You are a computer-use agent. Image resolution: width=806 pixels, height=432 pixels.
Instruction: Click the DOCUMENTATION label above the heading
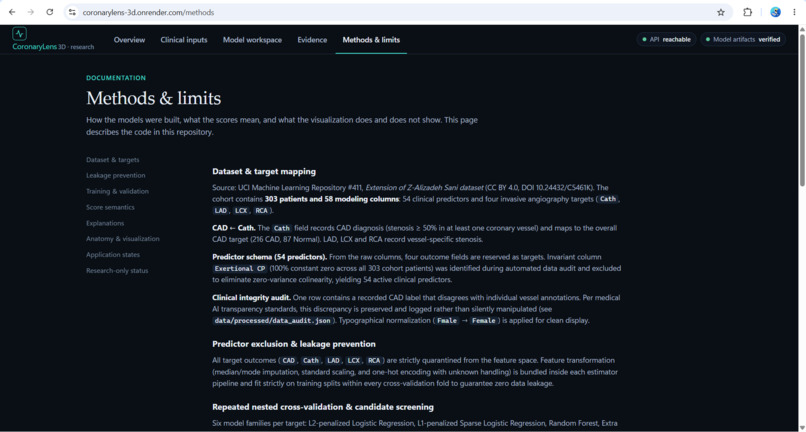tap(116, 78)
